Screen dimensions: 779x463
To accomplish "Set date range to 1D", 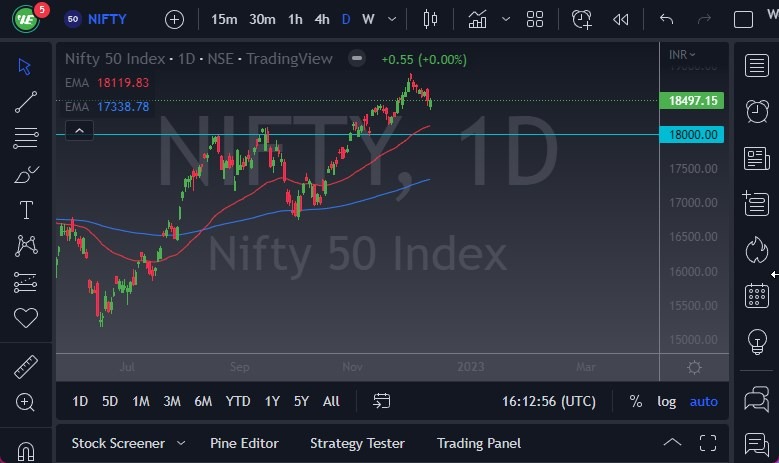I will [x=80, y=401].
